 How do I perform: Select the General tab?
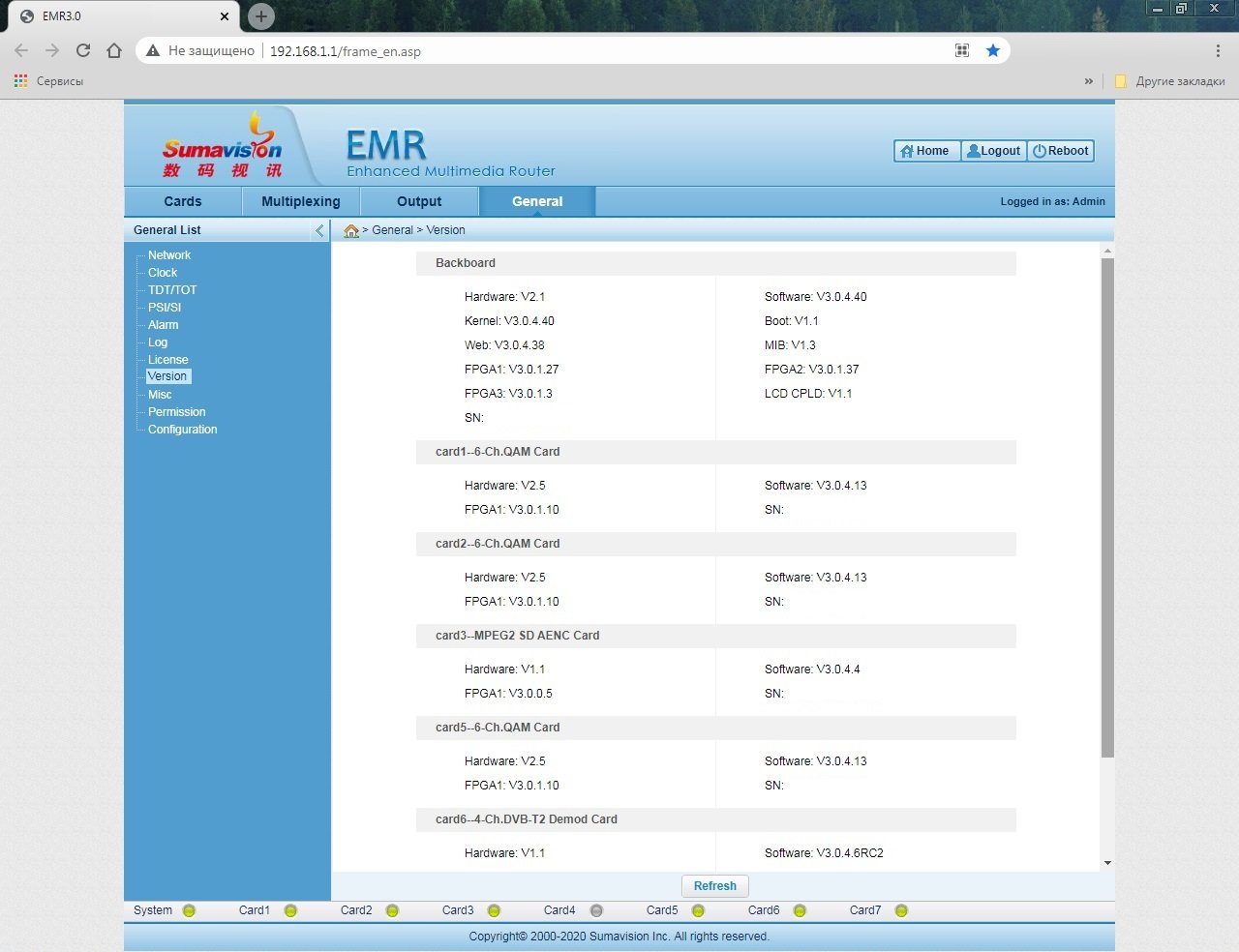tap(537, 201)
